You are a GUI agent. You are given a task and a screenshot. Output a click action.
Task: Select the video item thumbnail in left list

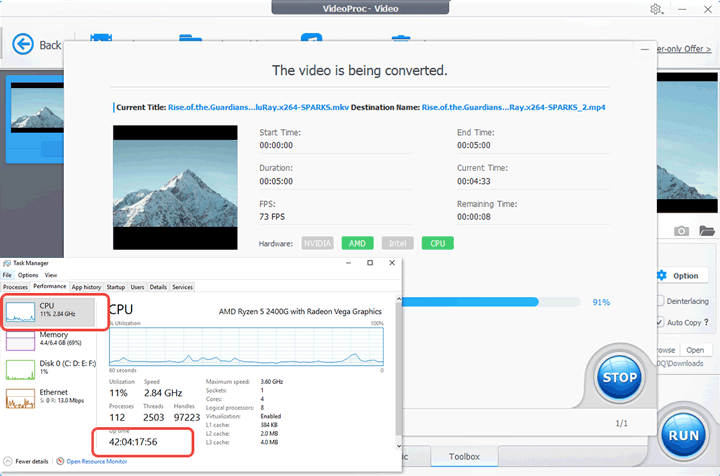[37, 108]
